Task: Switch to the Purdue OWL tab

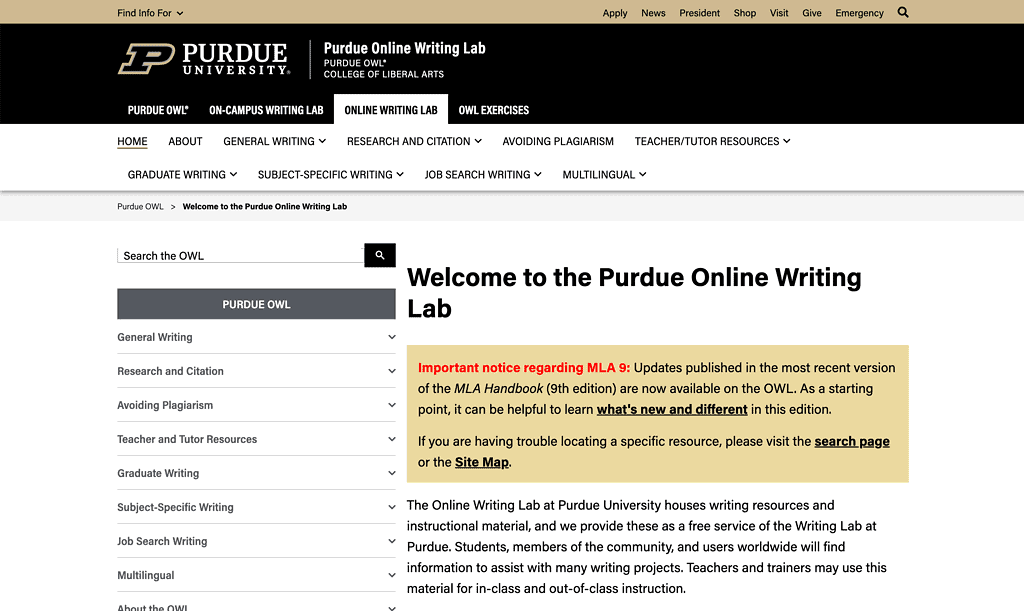Action: pyautogui.click(x=158, y=110)
